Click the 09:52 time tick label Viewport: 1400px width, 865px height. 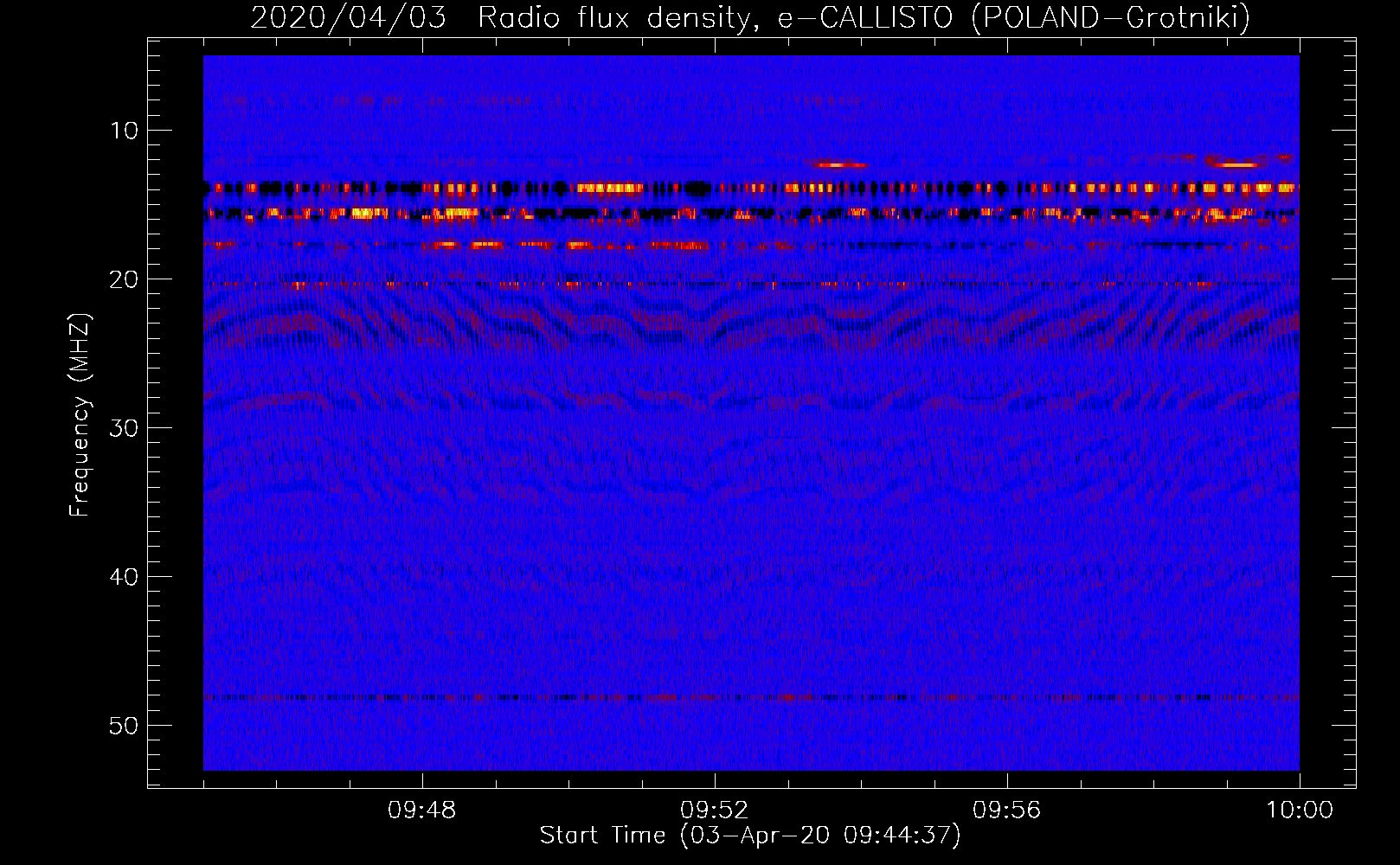click(x=715, y=811)
